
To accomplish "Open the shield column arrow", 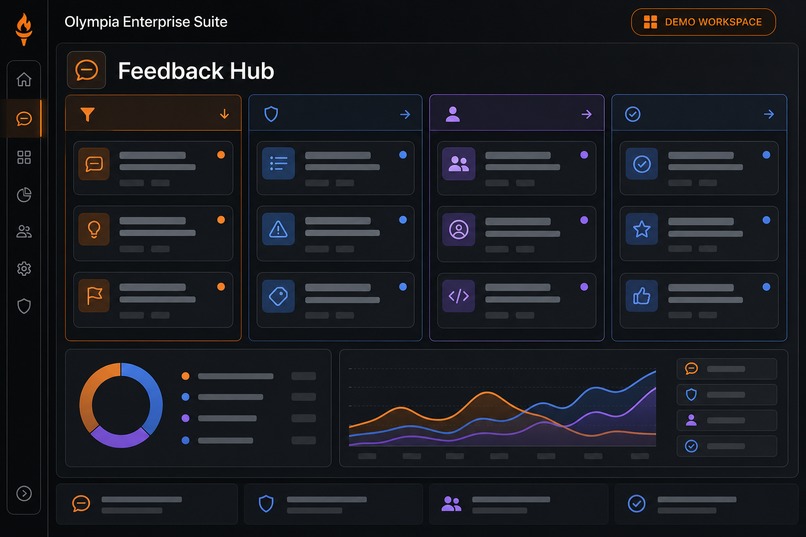I will pyautogui.click(x=405, y=114).
